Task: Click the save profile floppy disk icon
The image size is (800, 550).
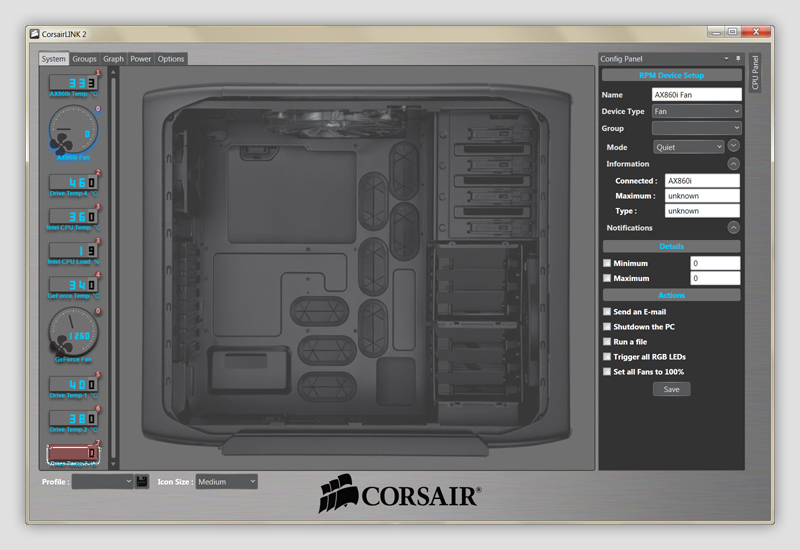Action: 142,482
